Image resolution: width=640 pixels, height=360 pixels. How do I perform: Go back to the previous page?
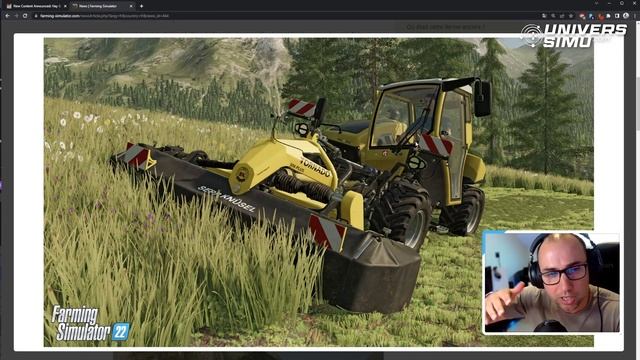point(7,16)
